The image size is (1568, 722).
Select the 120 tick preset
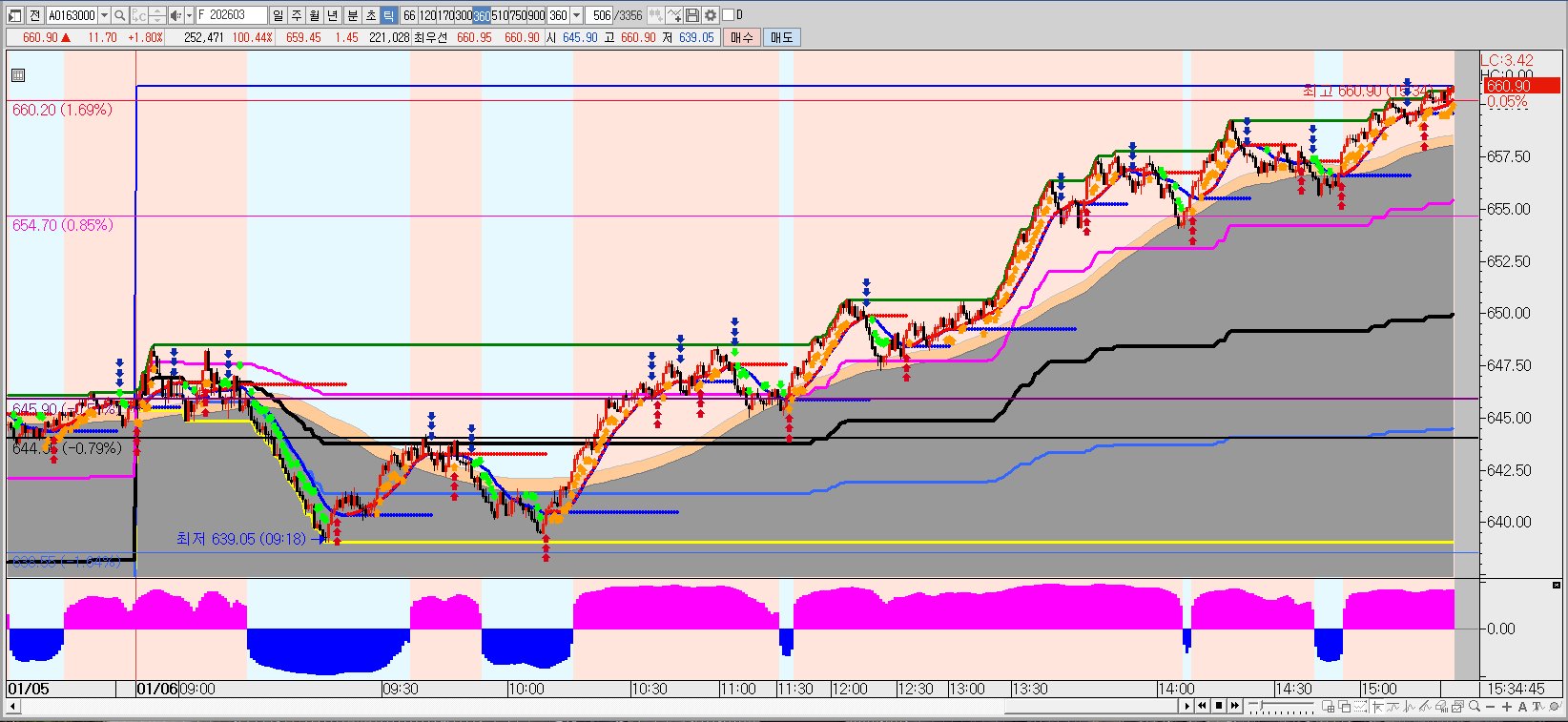coord(426,15)
